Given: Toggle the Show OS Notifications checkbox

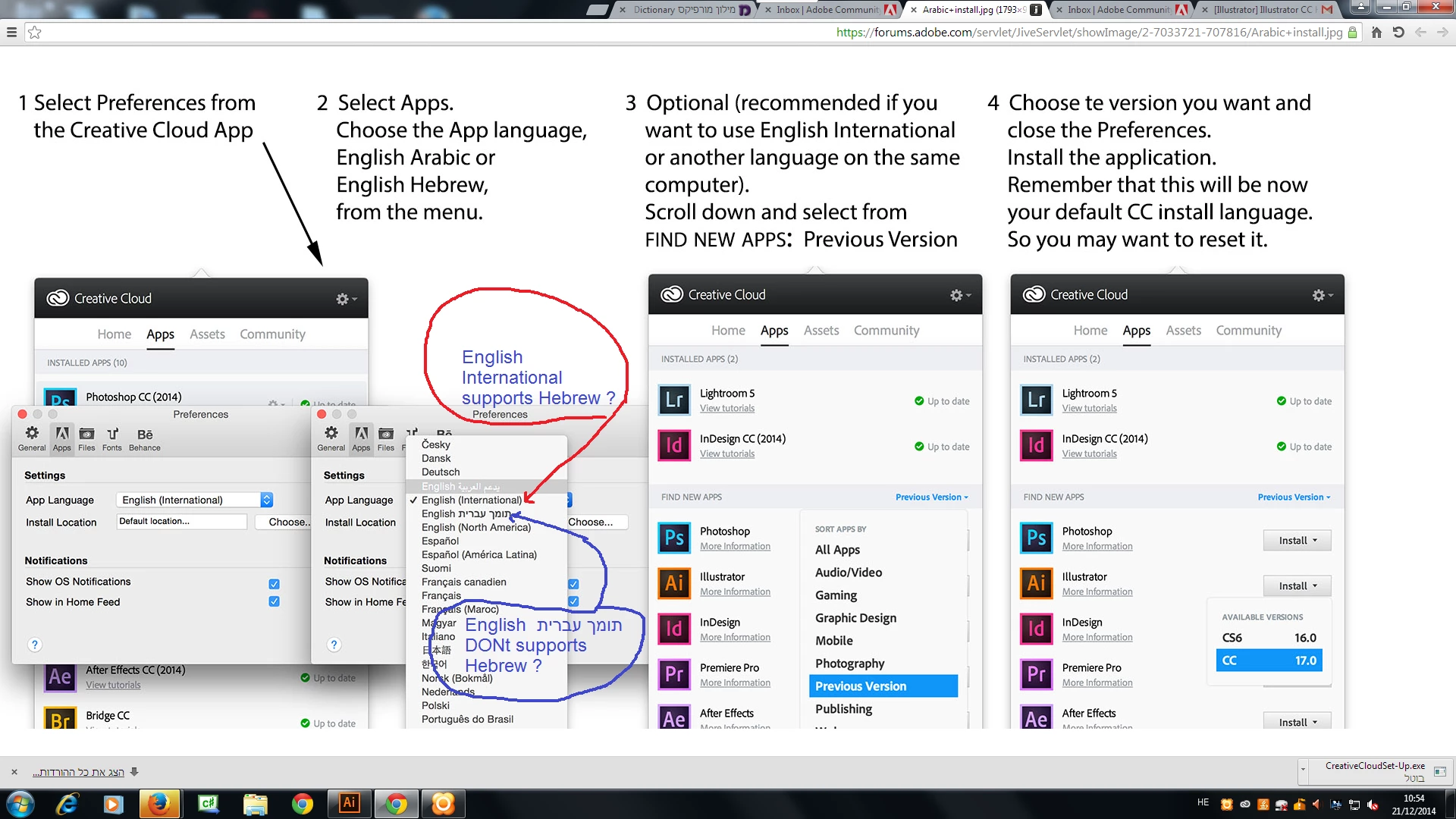Looking at the screenshot, I should tap(274, 583).
